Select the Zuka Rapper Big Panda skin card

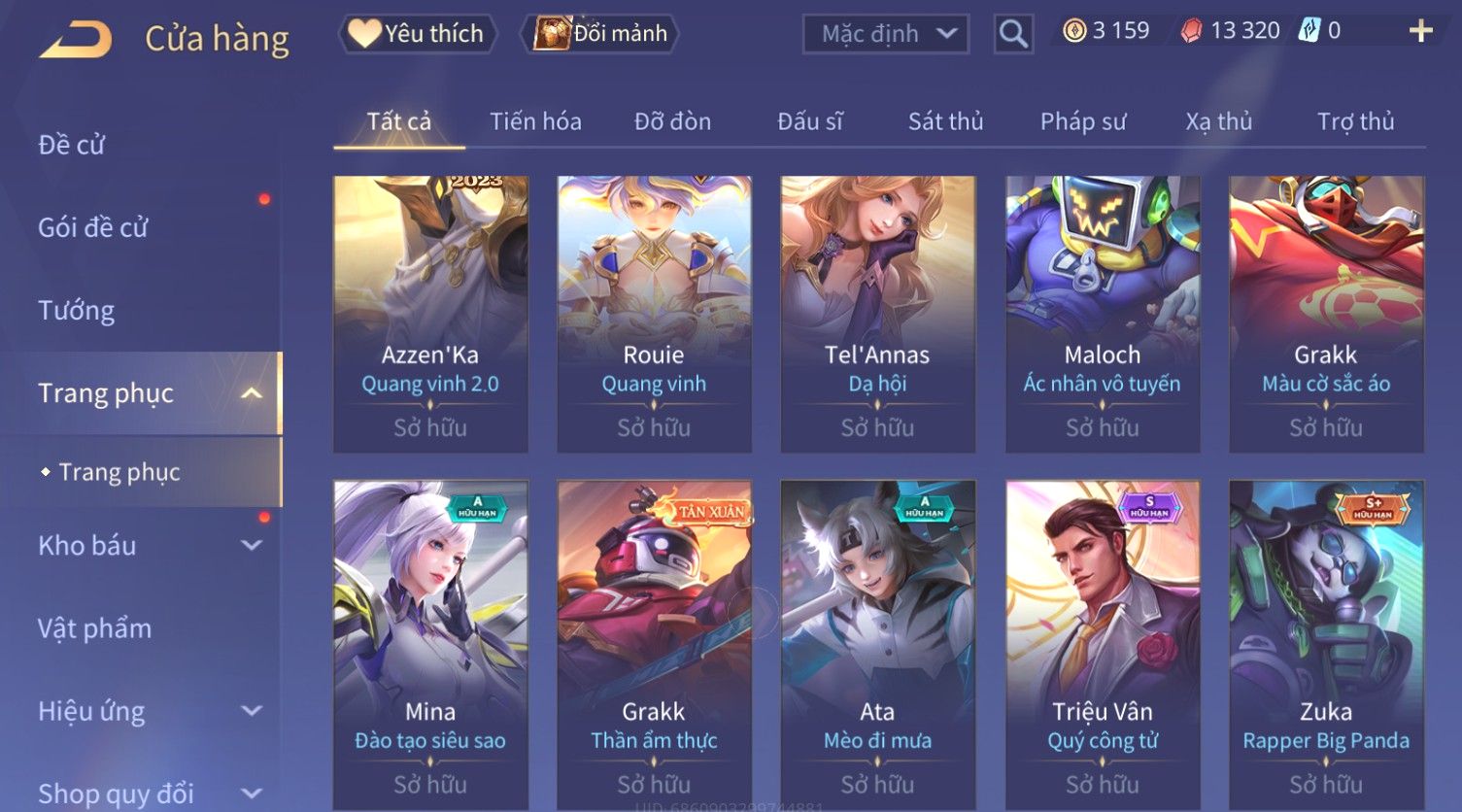point(1326,645)
